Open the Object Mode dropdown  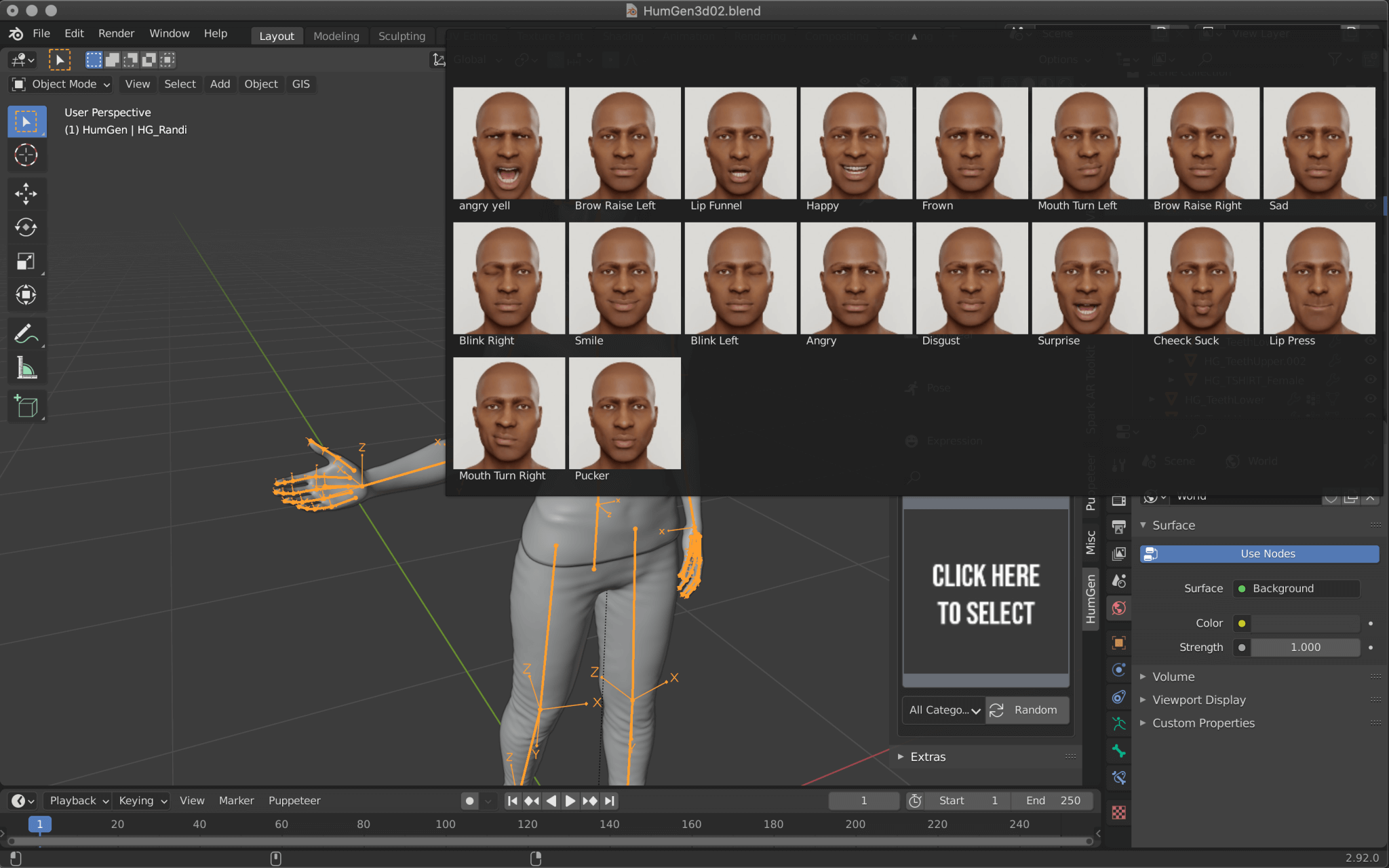pyautogui.click(x=60, y=84)
